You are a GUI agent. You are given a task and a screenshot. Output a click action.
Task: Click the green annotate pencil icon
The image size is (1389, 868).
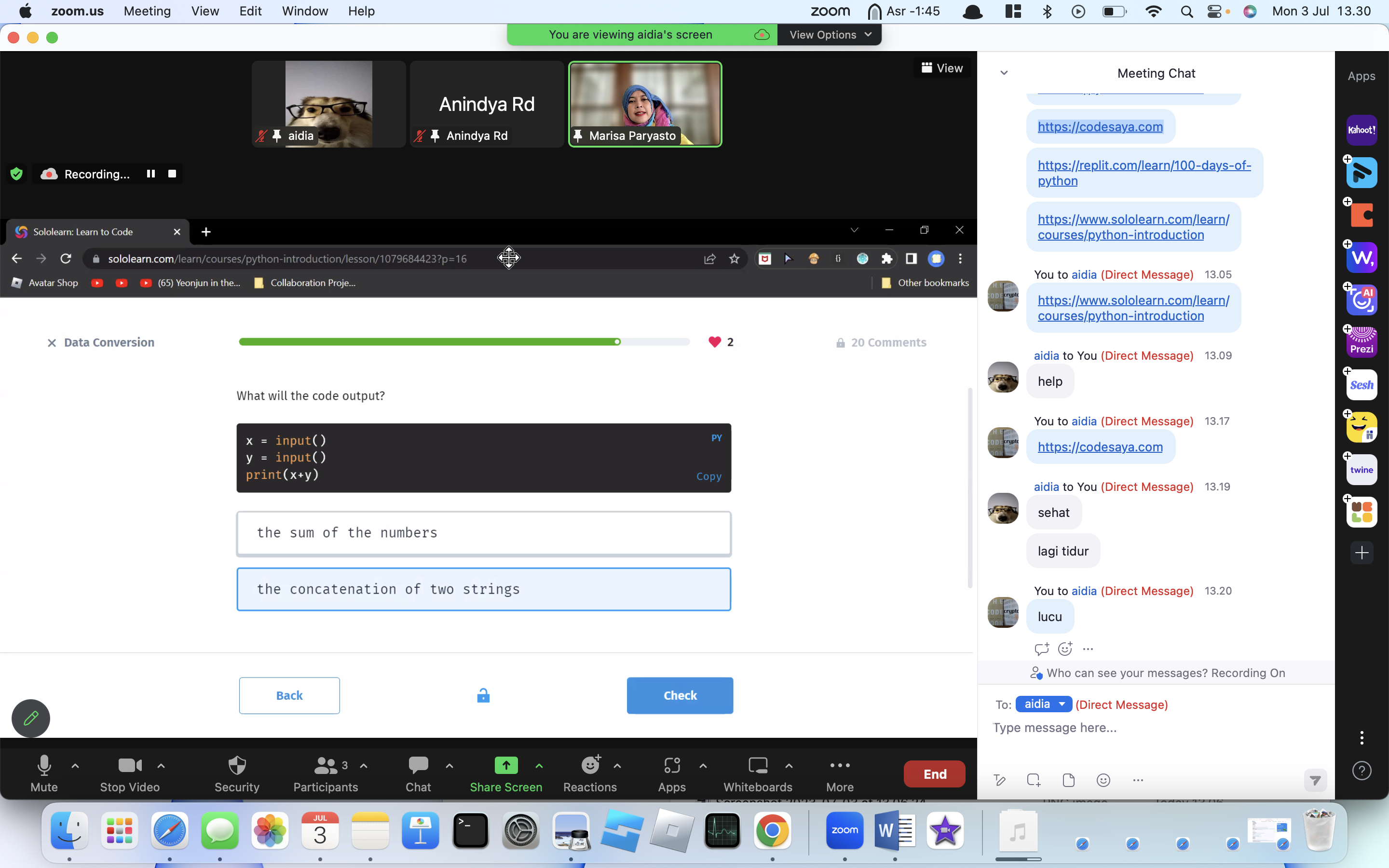31,718
